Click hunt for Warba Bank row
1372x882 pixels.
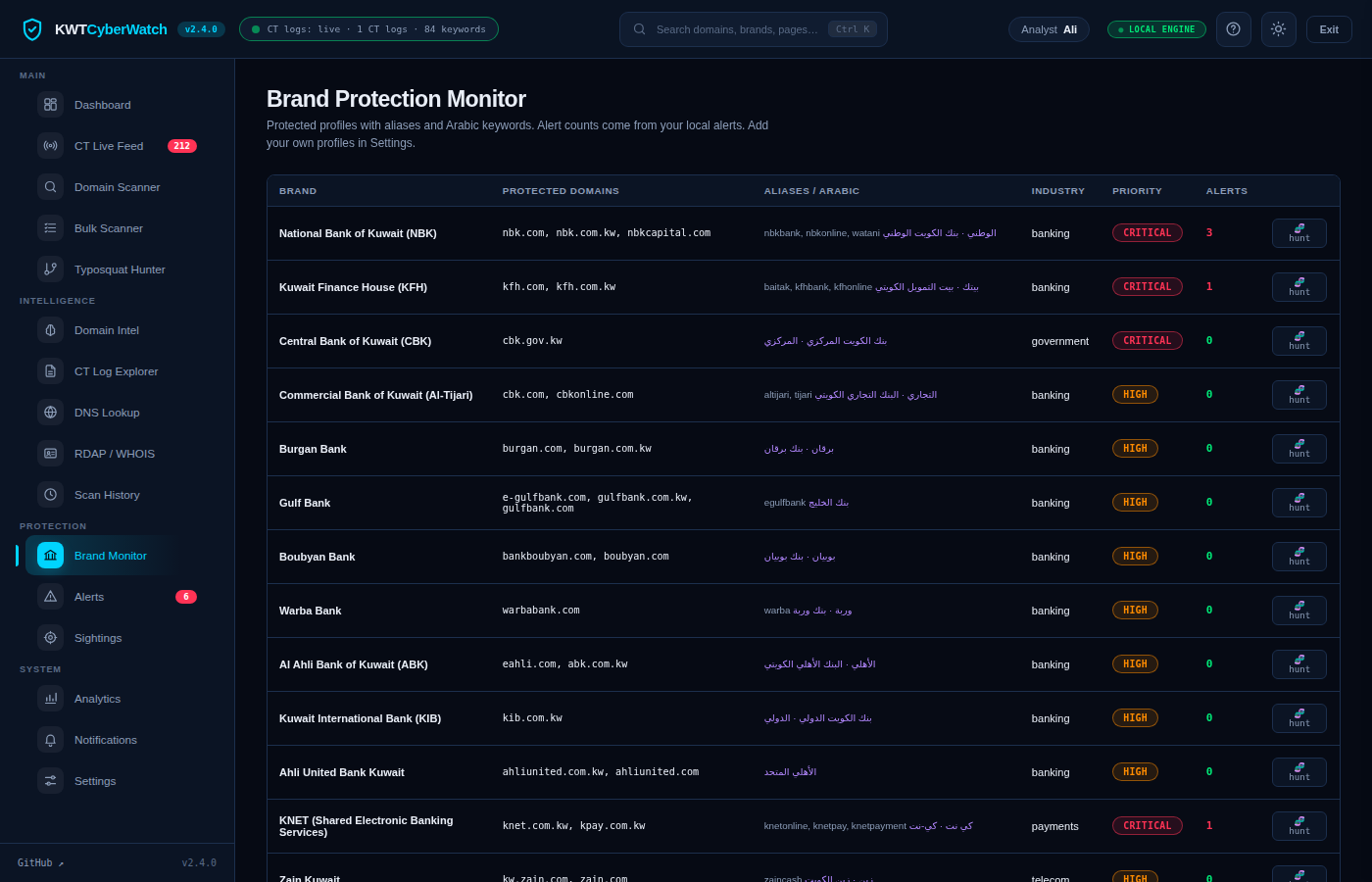click(1298, 611)
